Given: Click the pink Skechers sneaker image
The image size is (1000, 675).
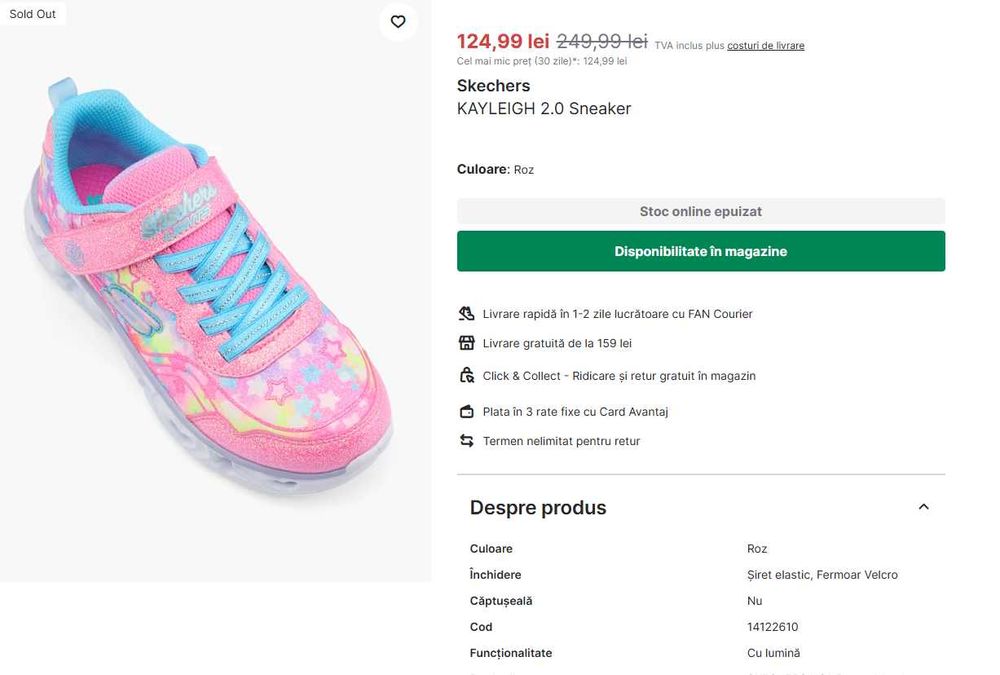Looking at the screenshot, I should tap(215, 290).
